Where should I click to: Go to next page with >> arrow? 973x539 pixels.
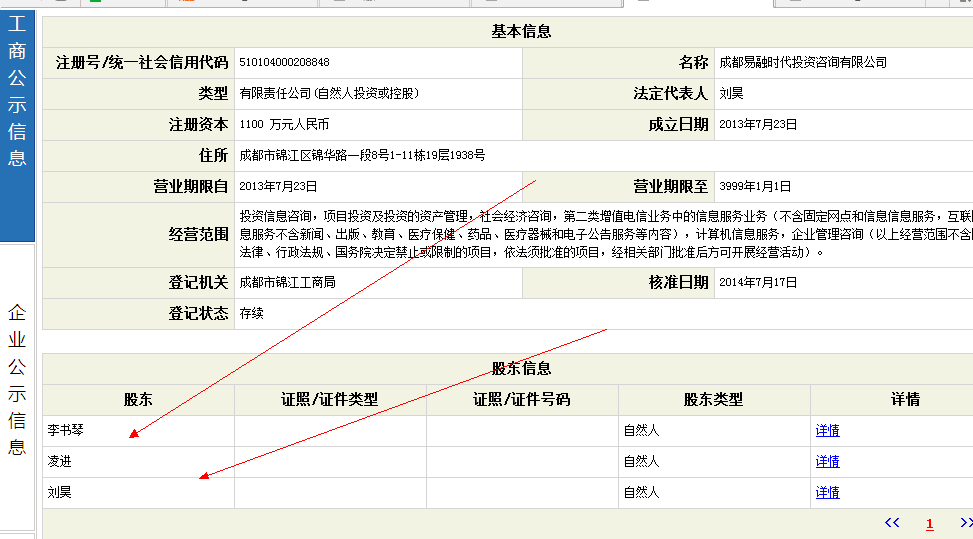(965, 523)
